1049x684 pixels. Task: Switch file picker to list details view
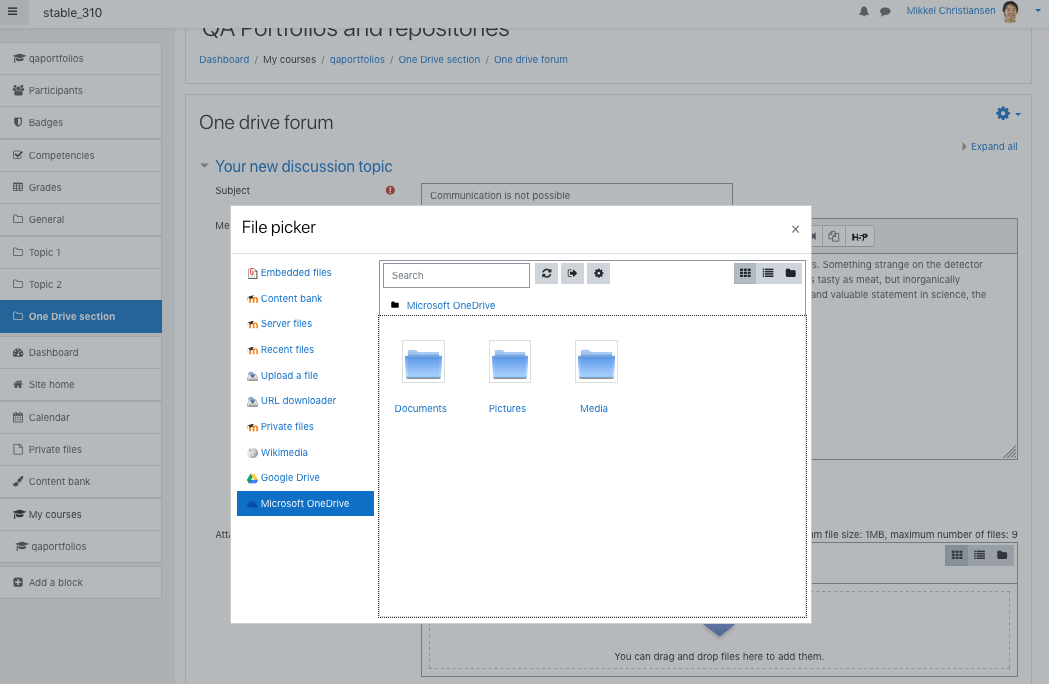(768, 273)
